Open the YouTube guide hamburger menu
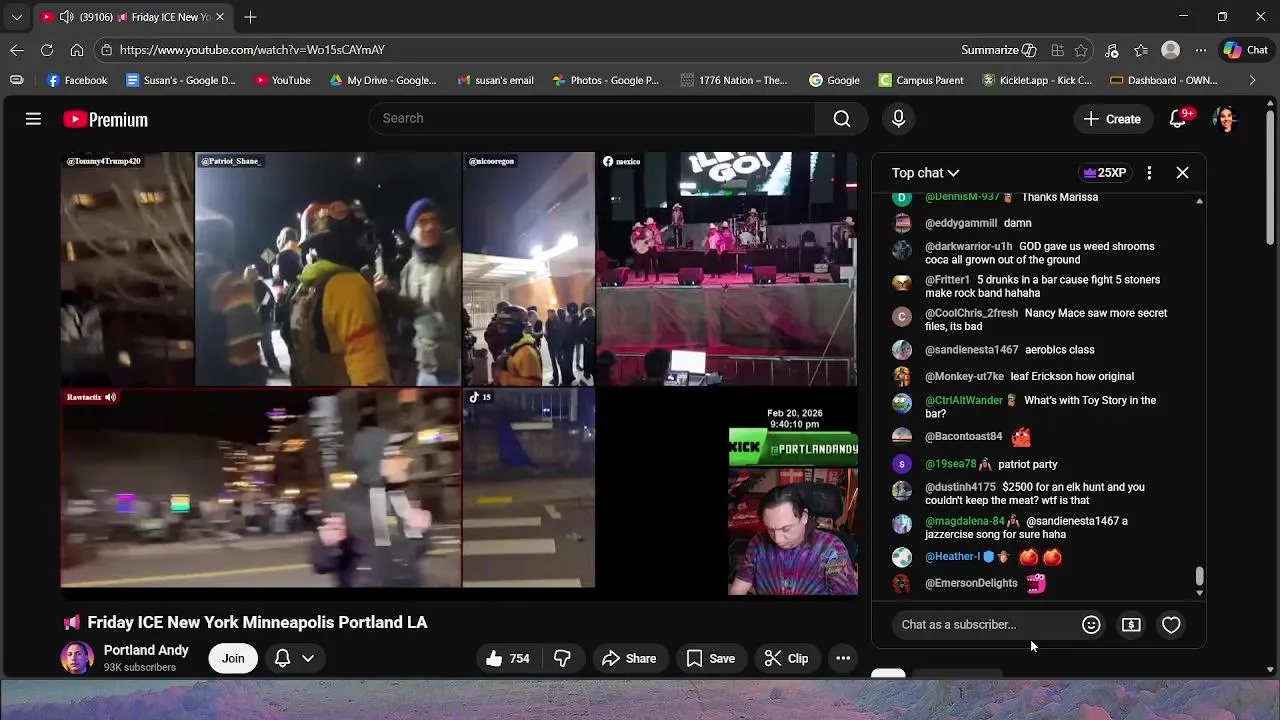The width and height of the screenshot is (1280, 720). [x=33, y=119]
